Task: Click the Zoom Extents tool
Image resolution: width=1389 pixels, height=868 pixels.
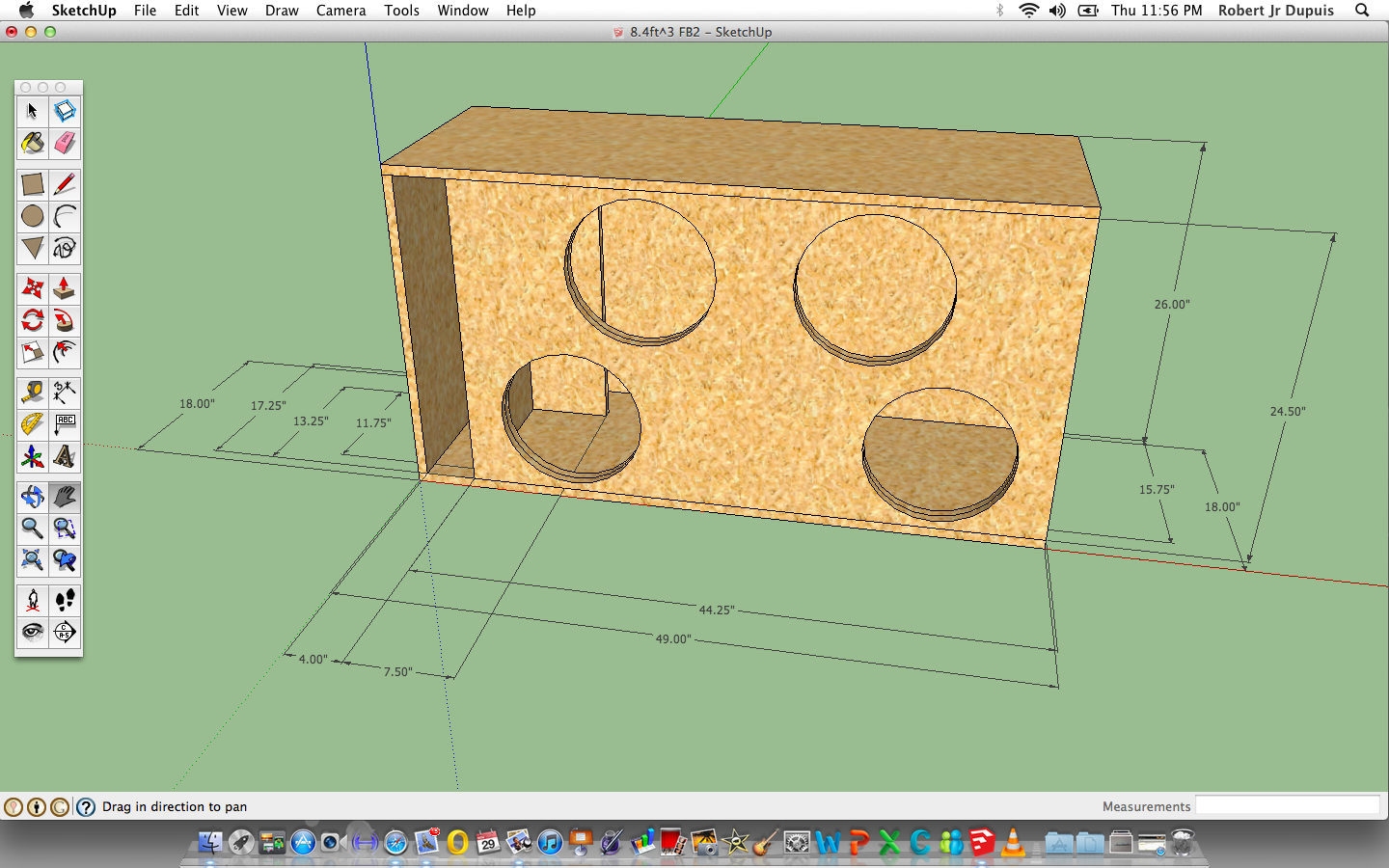Action: pos(32,560)
